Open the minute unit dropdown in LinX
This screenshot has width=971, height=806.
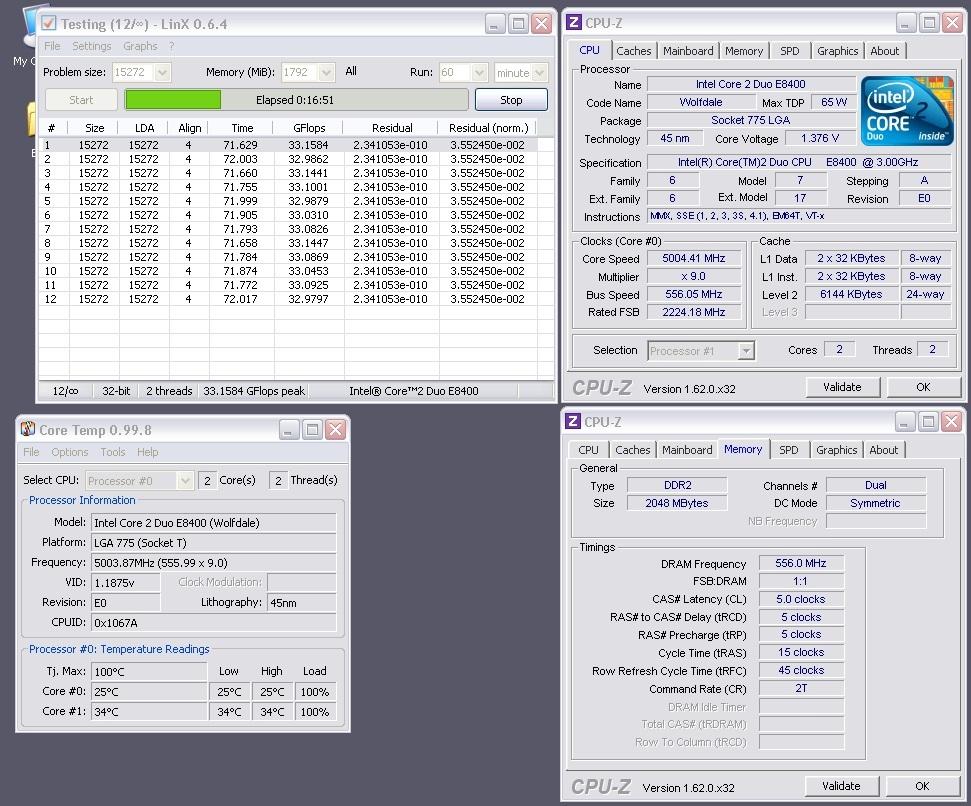tap(539, 72)
